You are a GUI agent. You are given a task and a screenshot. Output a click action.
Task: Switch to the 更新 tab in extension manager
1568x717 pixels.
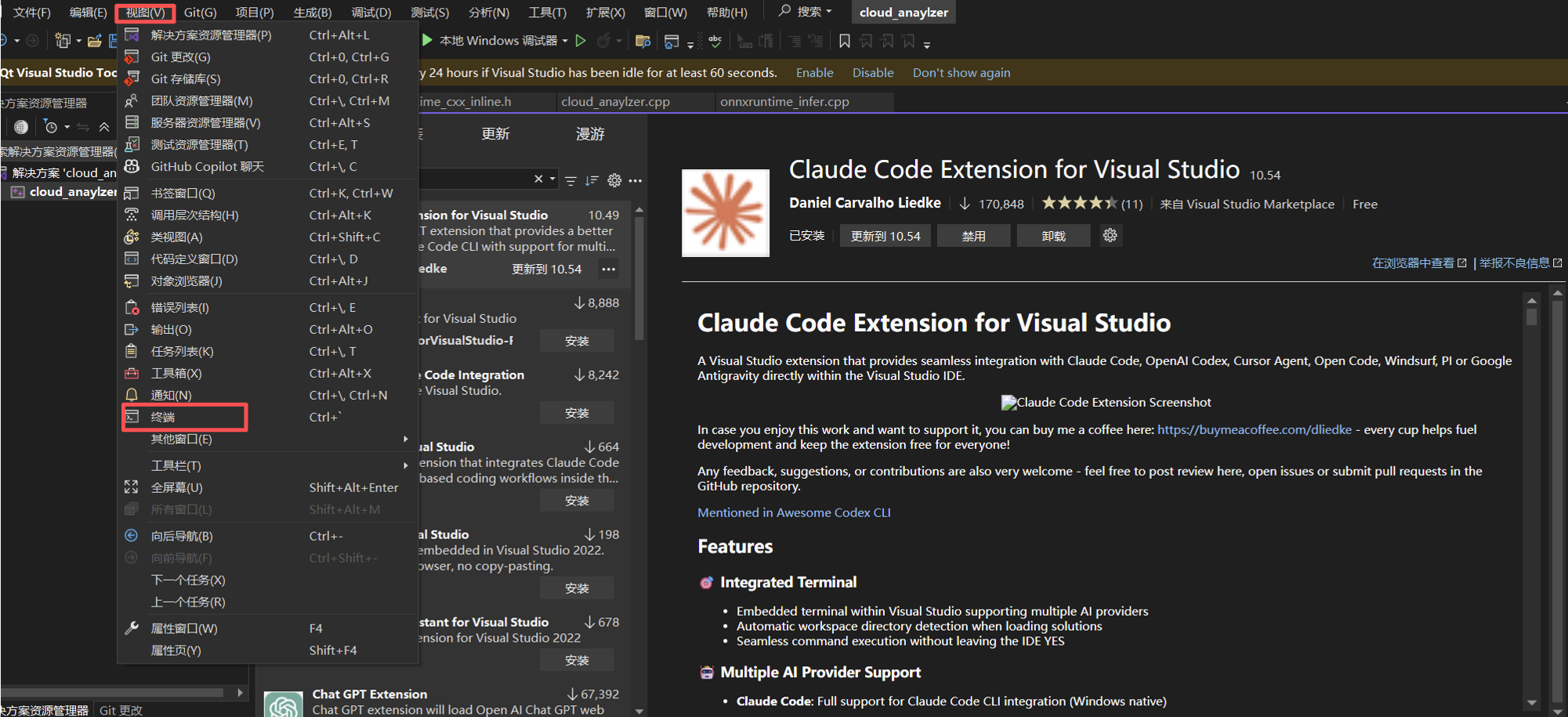[495, 134]
